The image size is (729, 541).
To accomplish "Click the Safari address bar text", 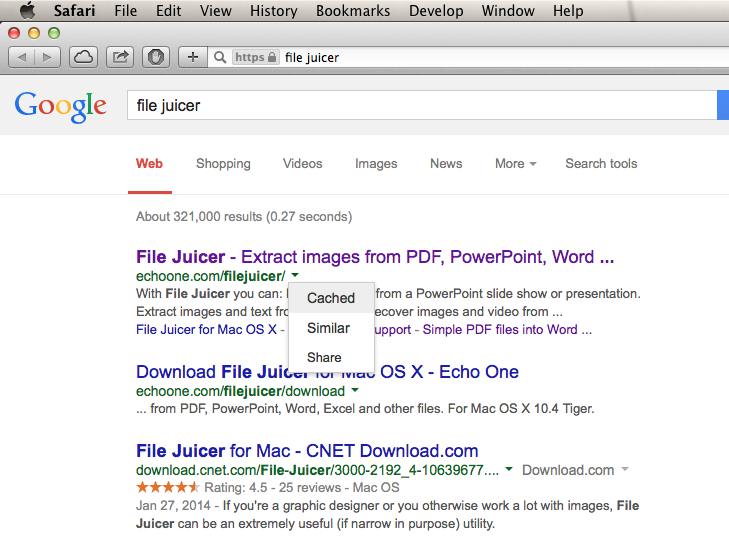I will coord(312,58).
